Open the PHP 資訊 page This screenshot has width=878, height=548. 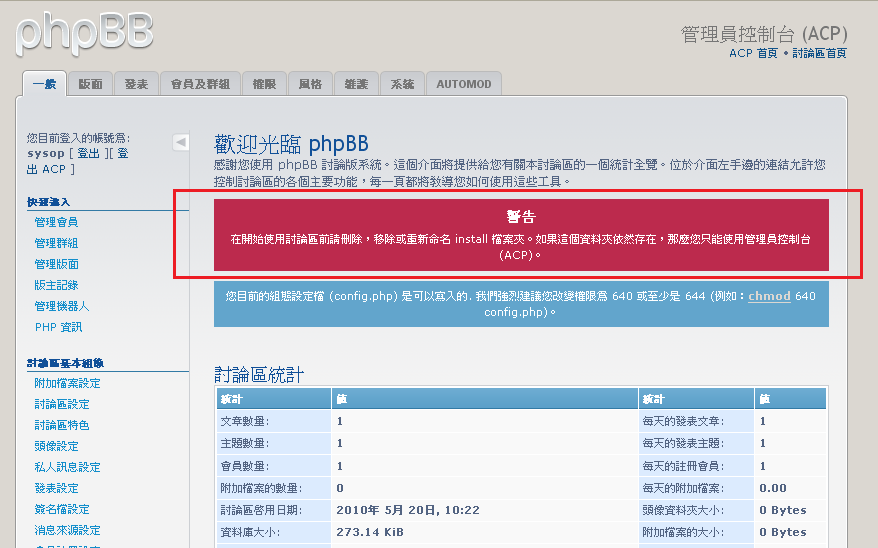(58, 327)
